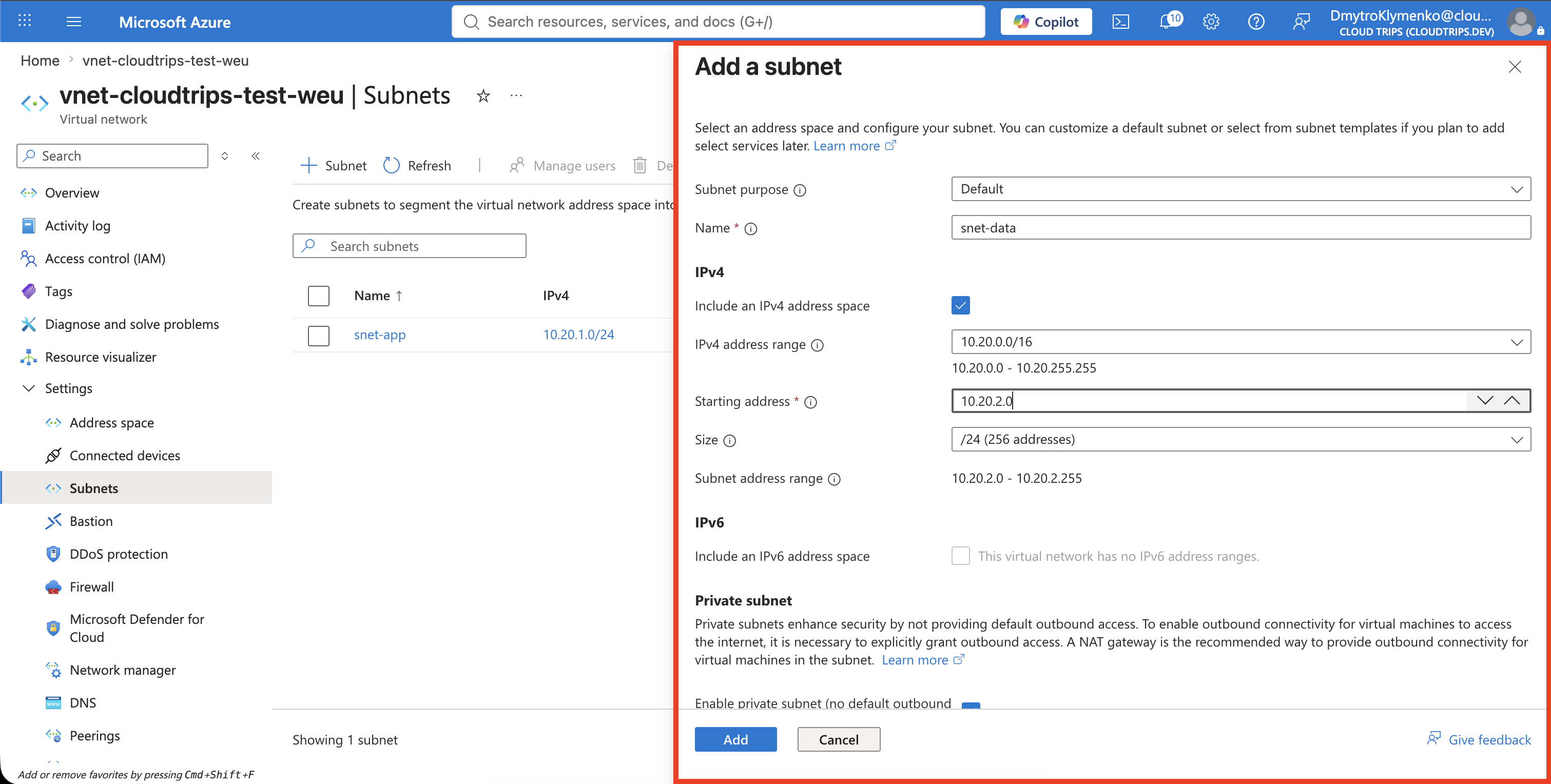1551x784 pixels.
Task: Click the Delete trash icon in toolbar
Action: 639,165
